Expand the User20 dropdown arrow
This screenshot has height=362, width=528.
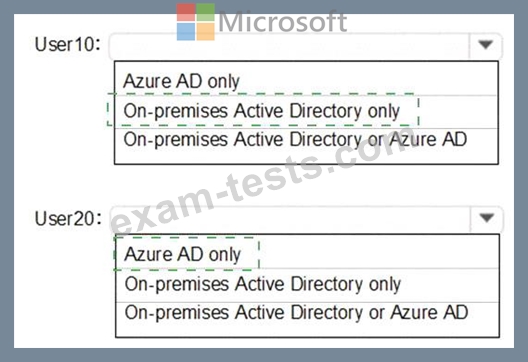(x=486, y=218)
